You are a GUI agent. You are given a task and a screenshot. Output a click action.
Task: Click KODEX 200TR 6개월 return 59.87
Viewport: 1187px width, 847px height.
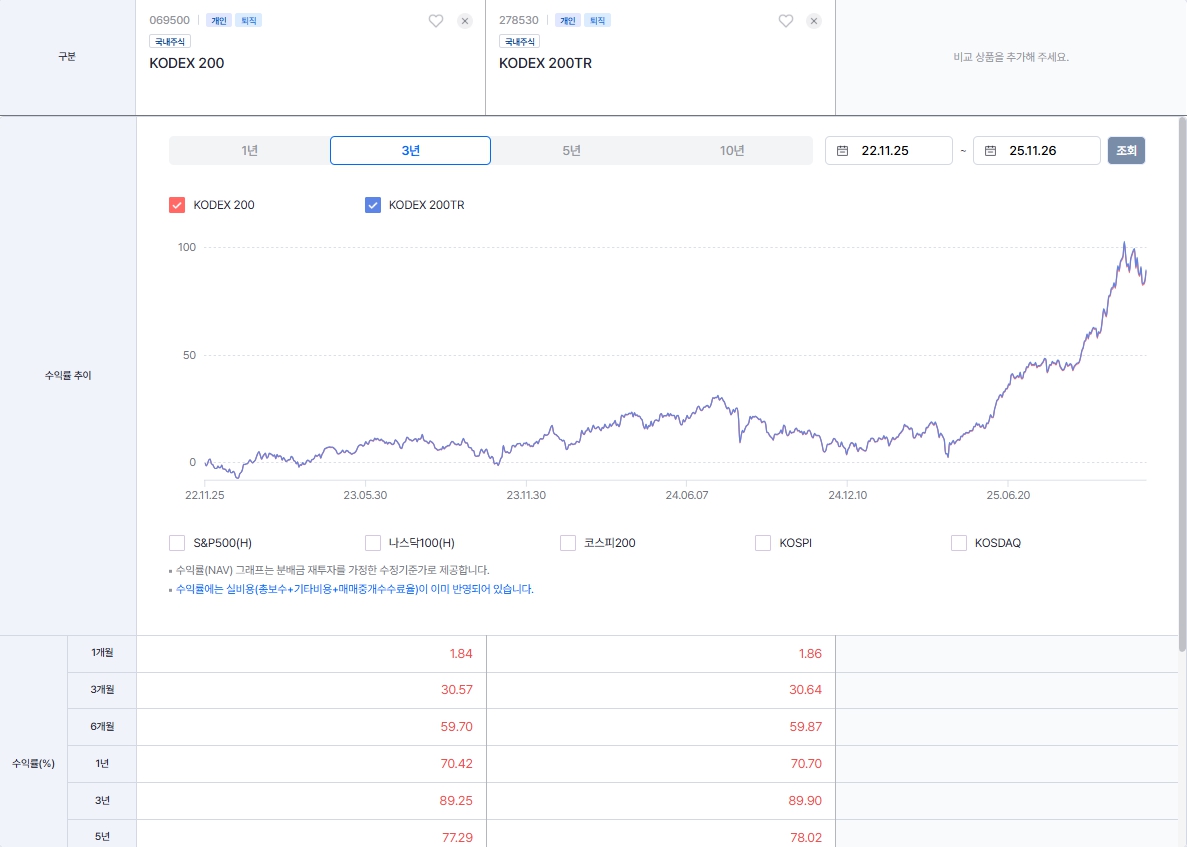click(x=805, y=727)
